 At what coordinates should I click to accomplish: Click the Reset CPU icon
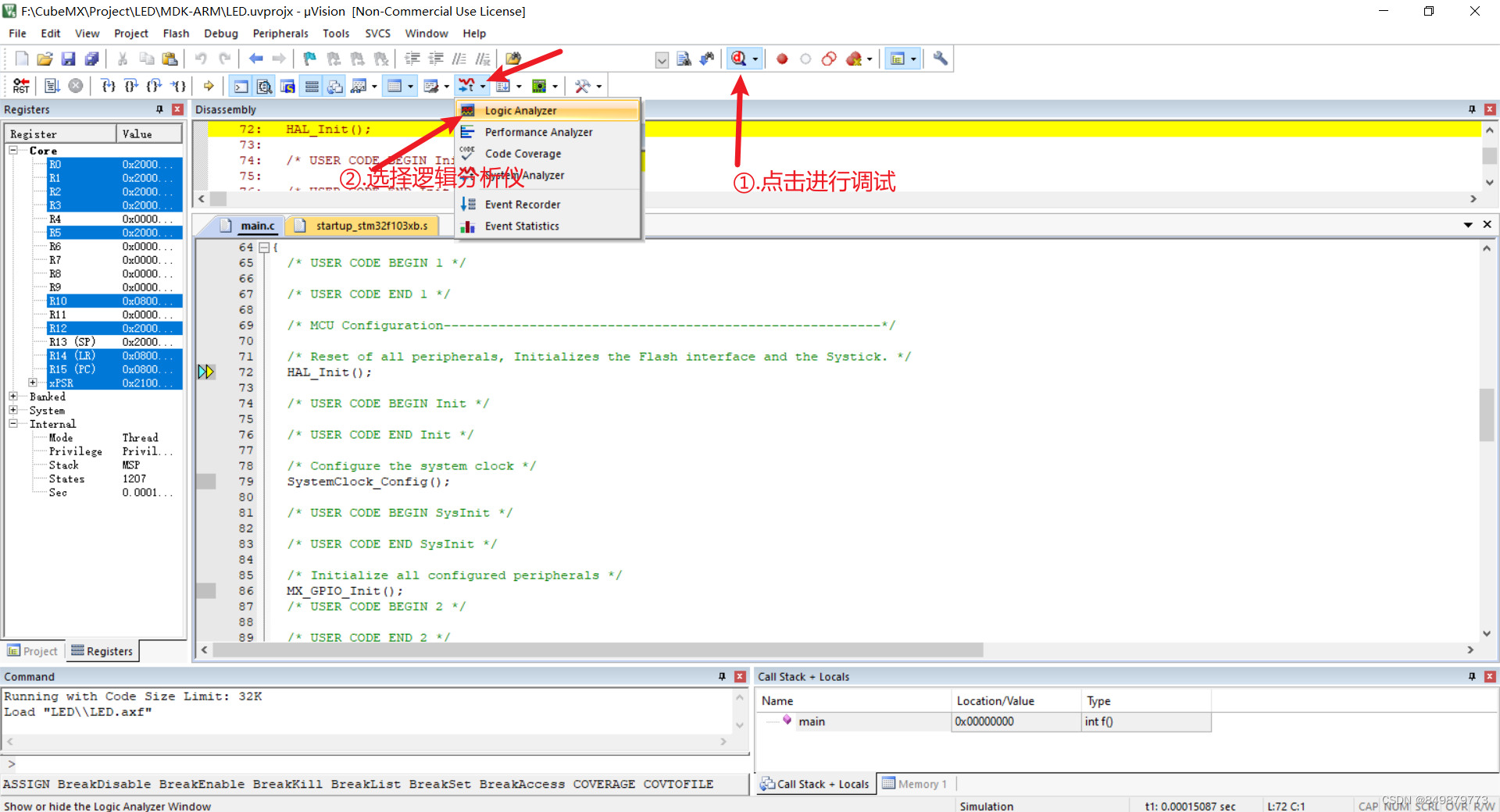pyautogui.click(x=20, y=86)
